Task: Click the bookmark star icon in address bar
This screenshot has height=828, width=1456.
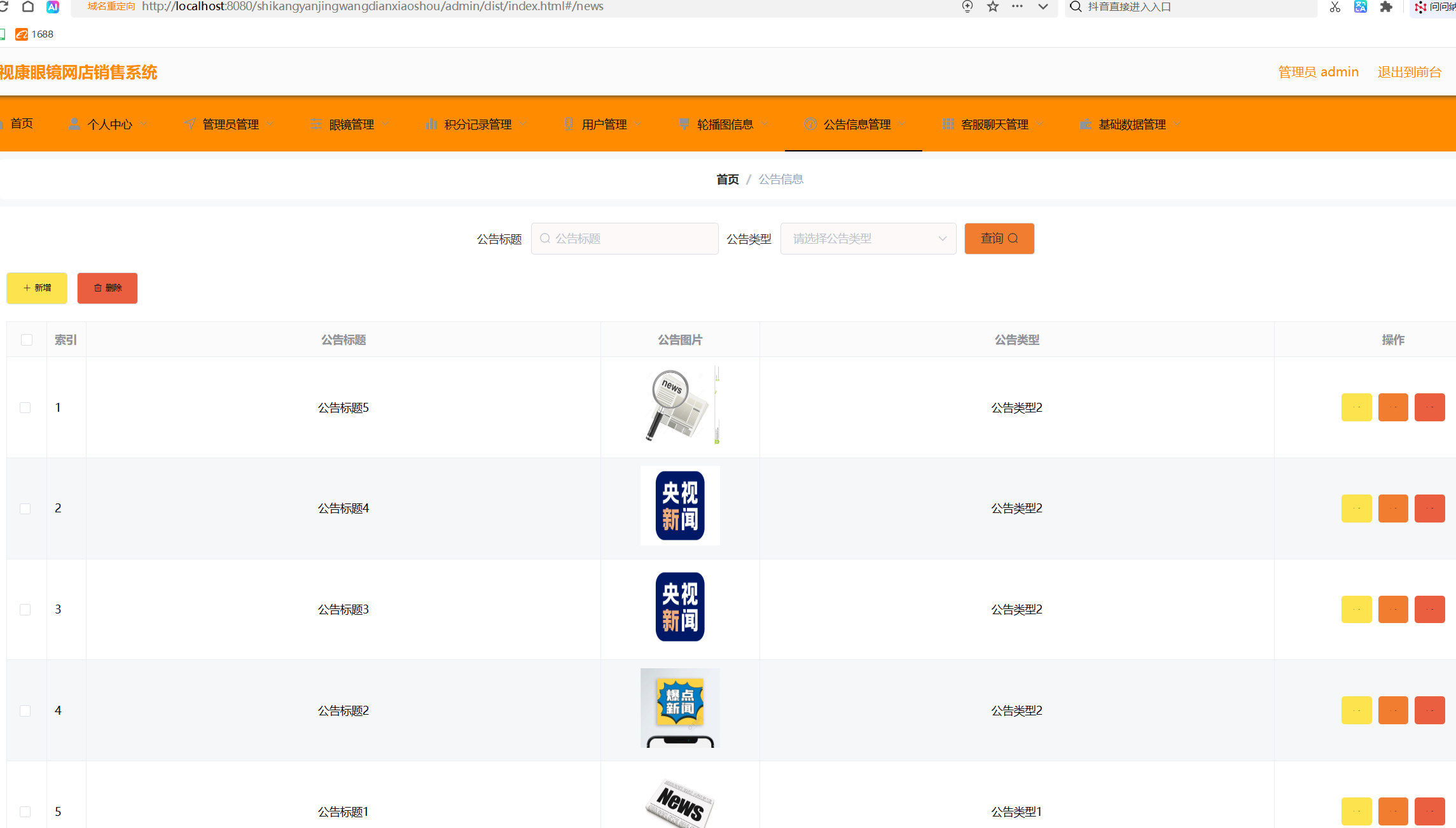Action: (x=992, y=6)
